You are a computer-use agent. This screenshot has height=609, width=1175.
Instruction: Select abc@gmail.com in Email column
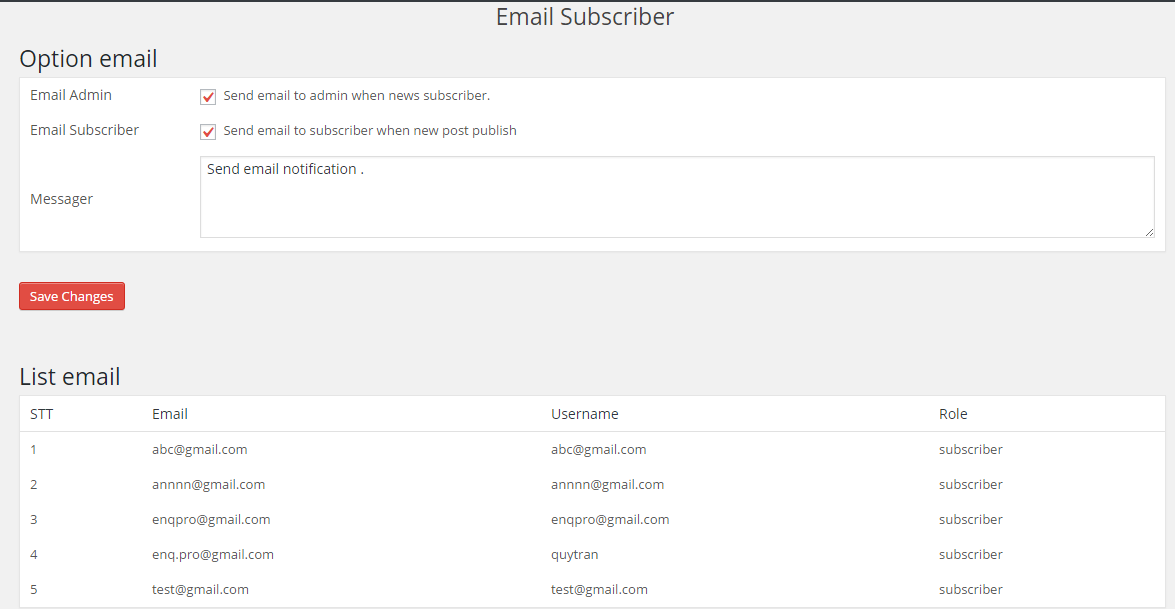(x=199, y=449)
